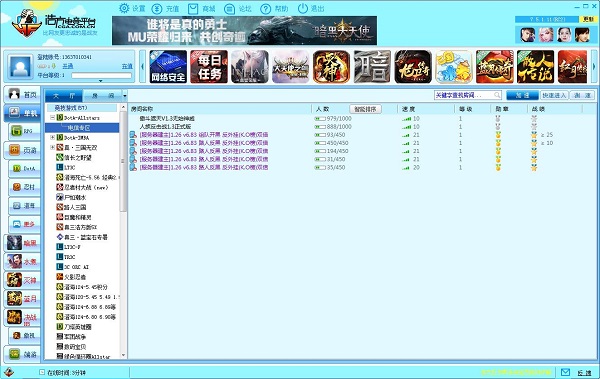Open the 水浒 sidebar game entry
Screen dimensions: 600x379
22,262
